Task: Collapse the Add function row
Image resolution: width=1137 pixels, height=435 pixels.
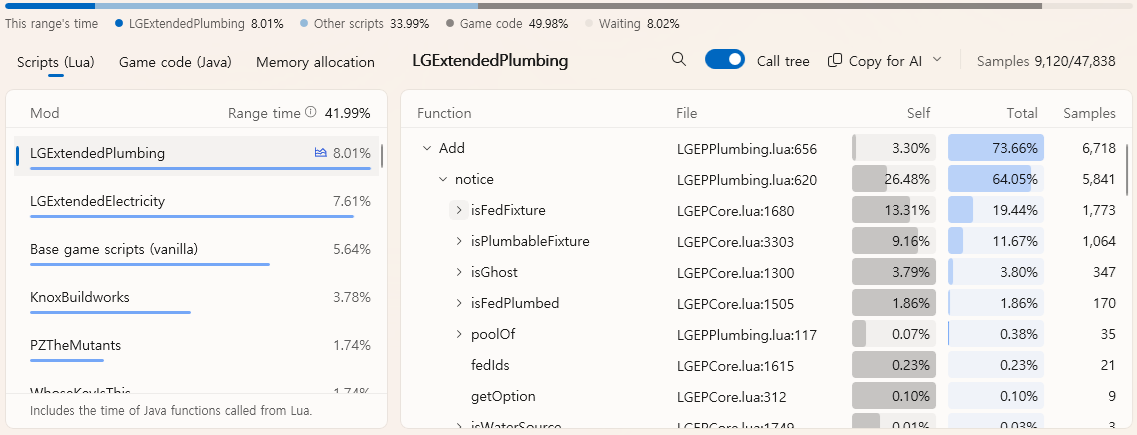Action: tap(426, 149)
